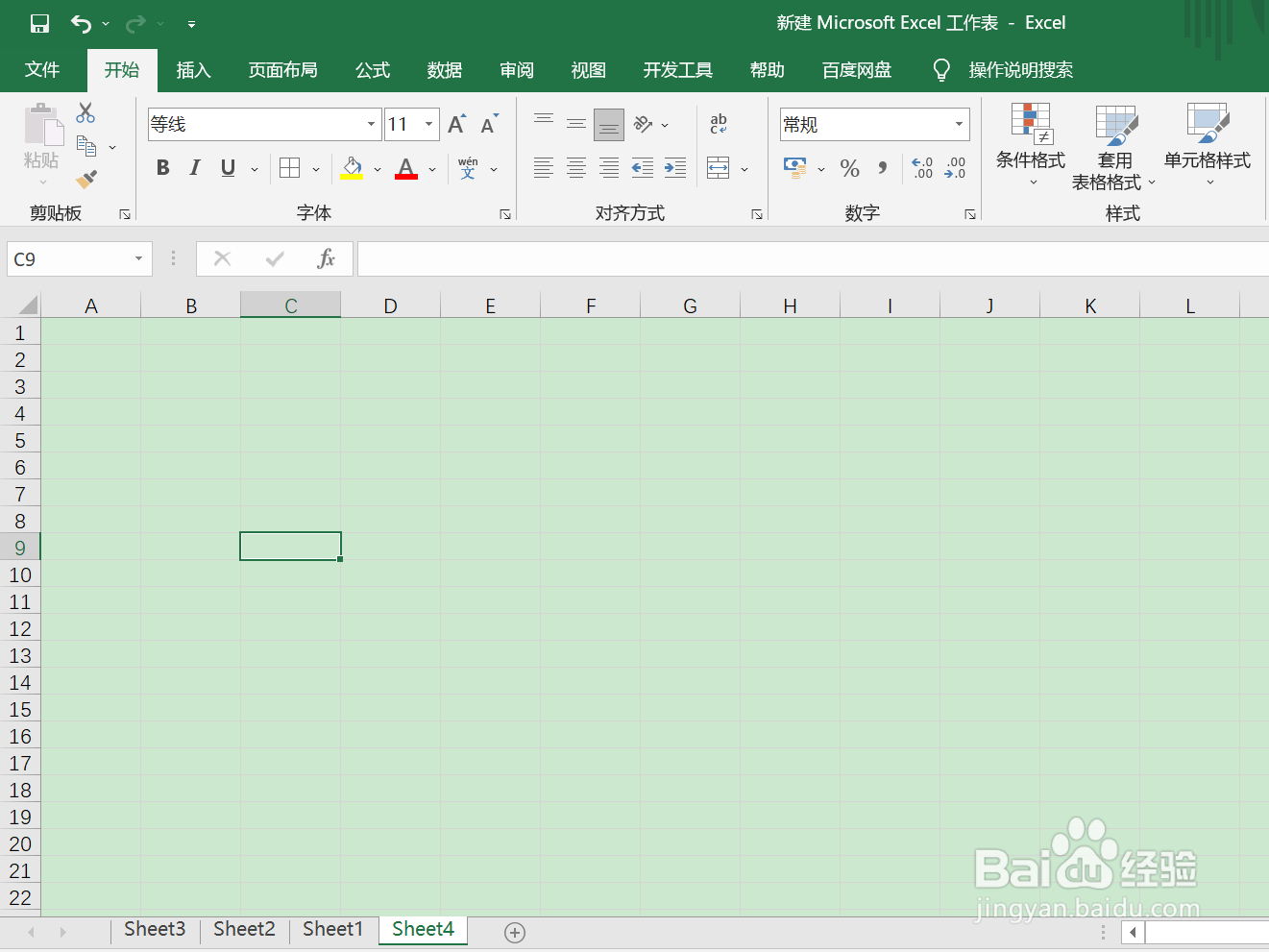Apply percent style to the cell
Screen dimensions: 1269x952
point(850,168)
